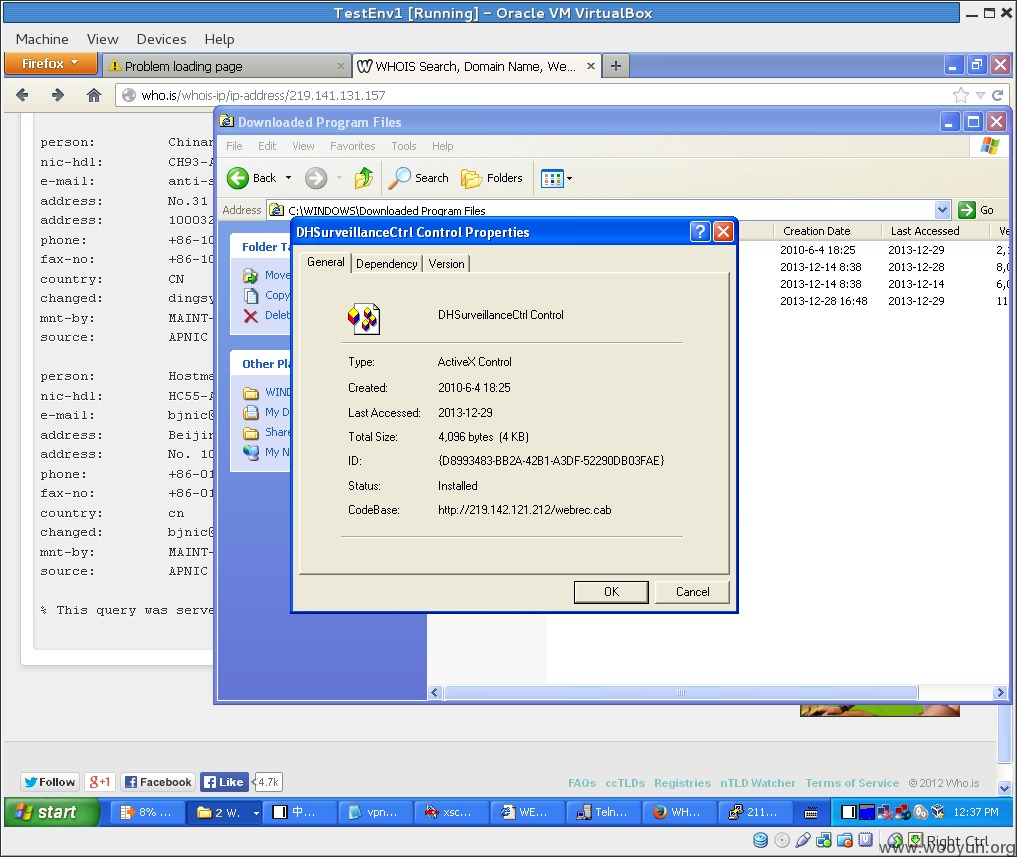Switch to Problem loading page tab
Screen dimensions: 1017x857
point(226,66)
